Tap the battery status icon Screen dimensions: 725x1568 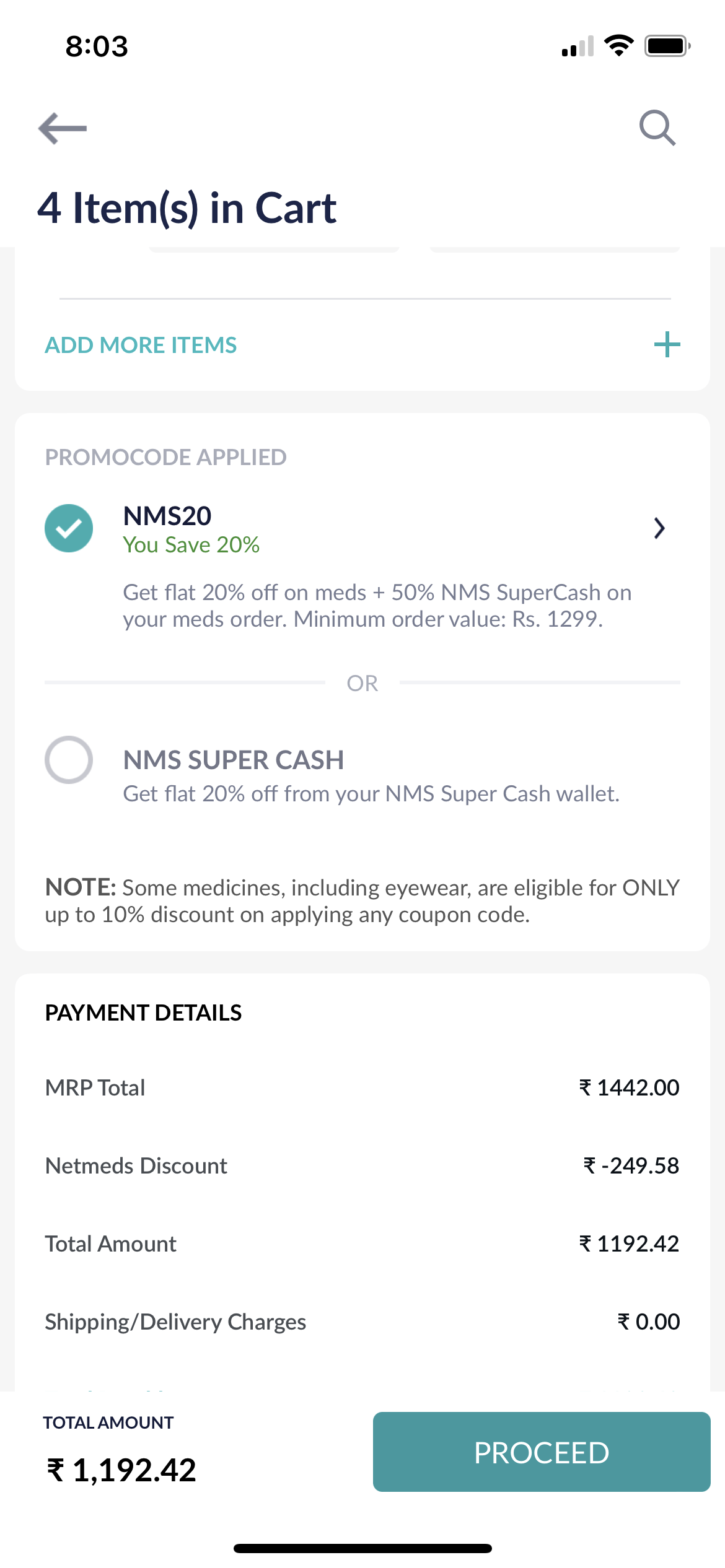pyautogui.click(x=667, y=46)
